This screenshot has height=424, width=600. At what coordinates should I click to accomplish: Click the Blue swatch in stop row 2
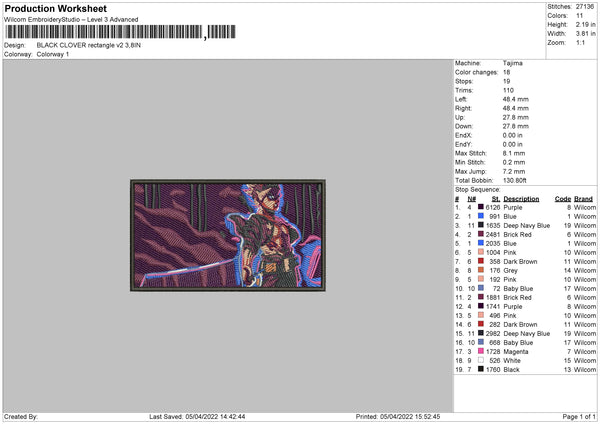481,216
